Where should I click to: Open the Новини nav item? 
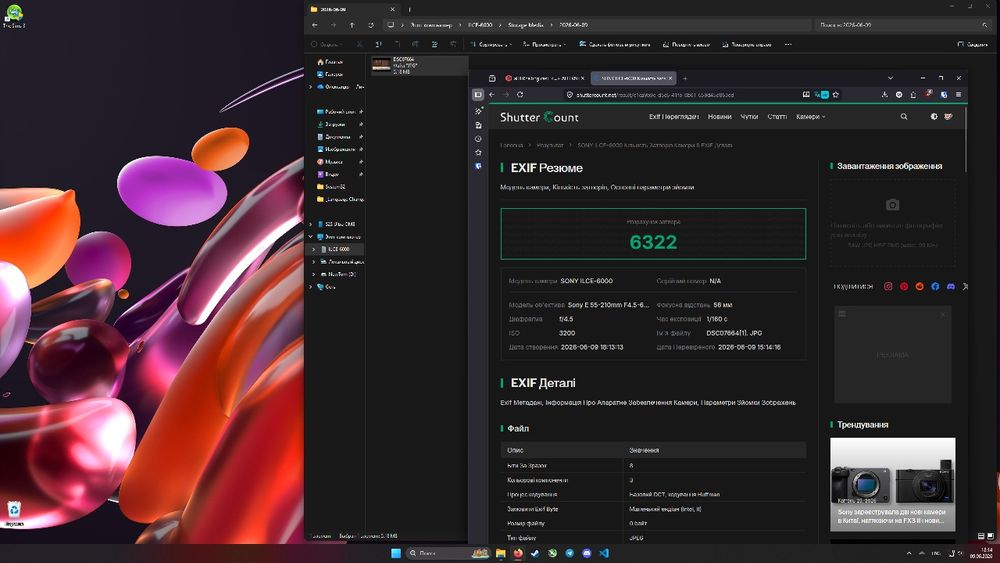pos(719,117)
